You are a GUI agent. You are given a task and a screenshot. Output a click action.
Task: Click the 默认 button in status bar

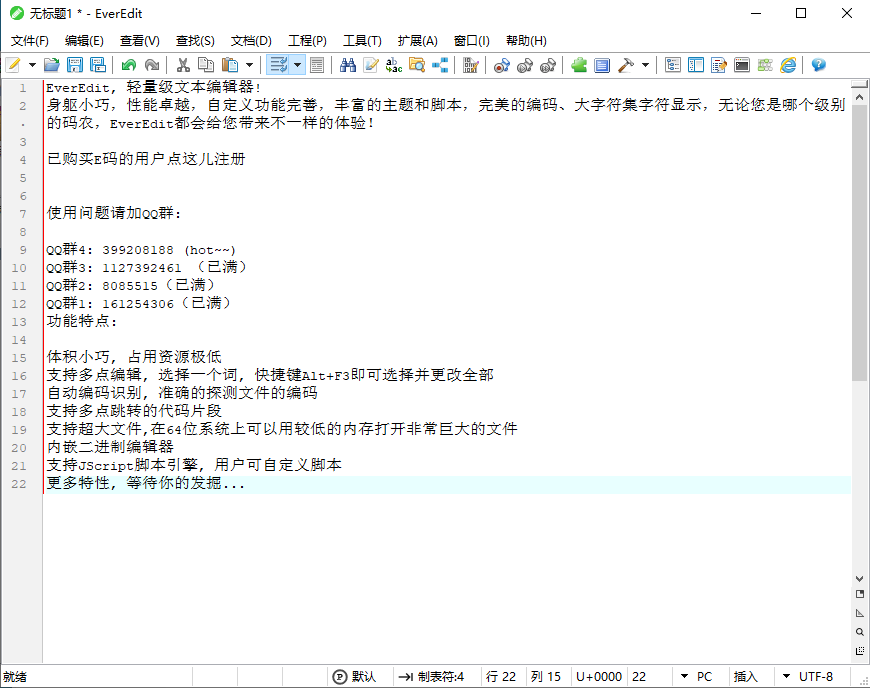[355, 677]
